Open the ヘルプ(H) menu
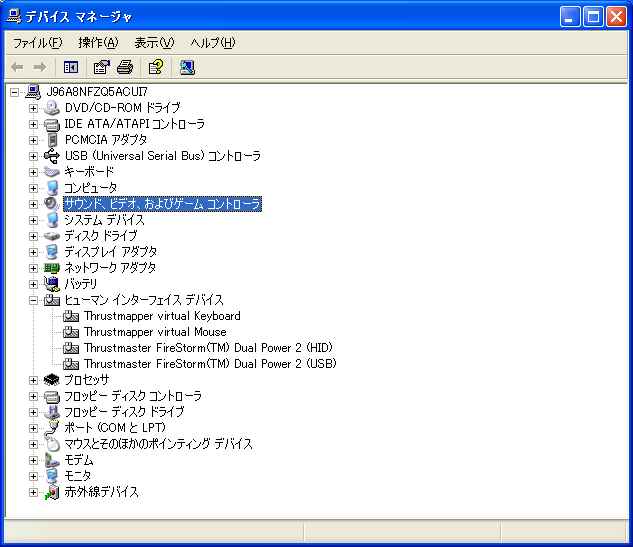Screen dimensions: 633x547 point(213,43)
